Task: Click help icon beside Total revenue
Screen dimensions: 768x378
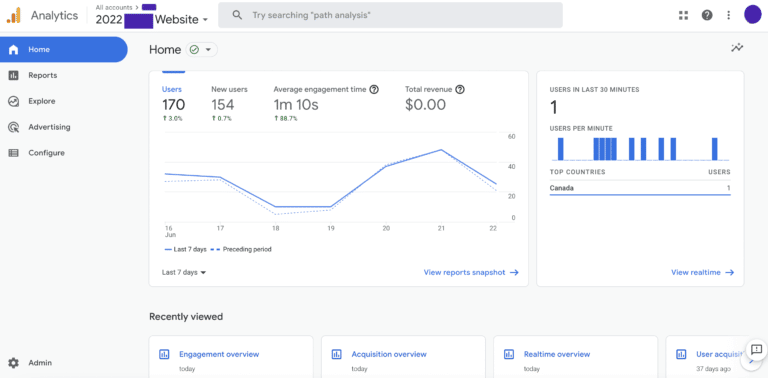Action: tap(460, 90)
